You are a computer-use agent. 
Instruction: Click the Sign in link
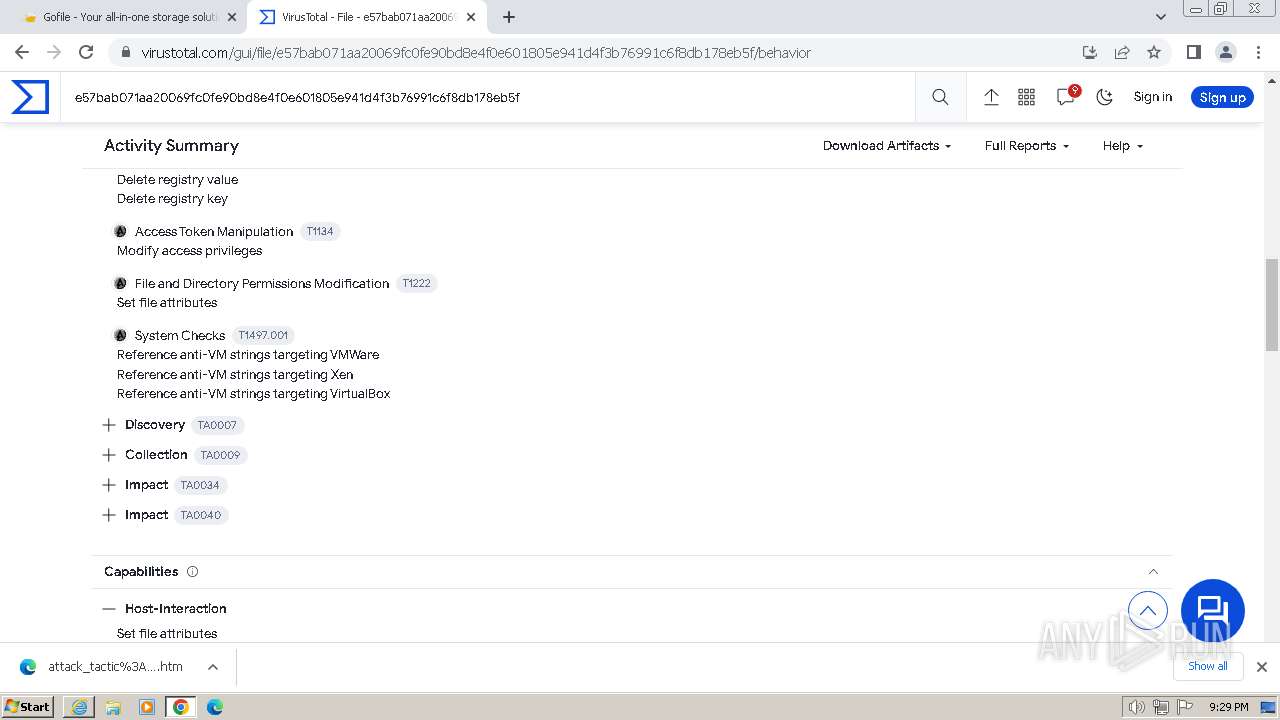coord(1153,97)
